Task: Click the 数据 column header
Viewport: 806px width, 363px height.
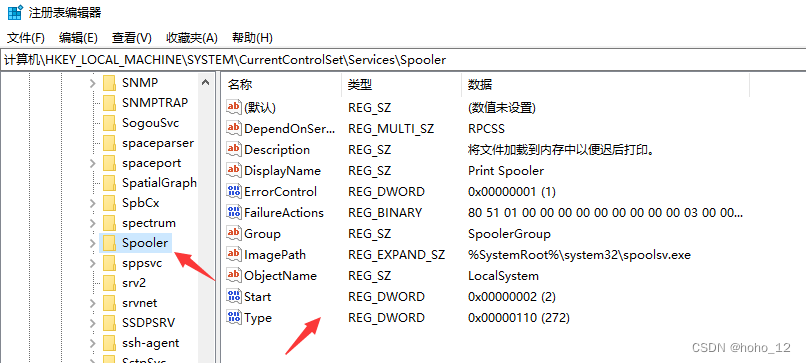Action: (606, 85)
